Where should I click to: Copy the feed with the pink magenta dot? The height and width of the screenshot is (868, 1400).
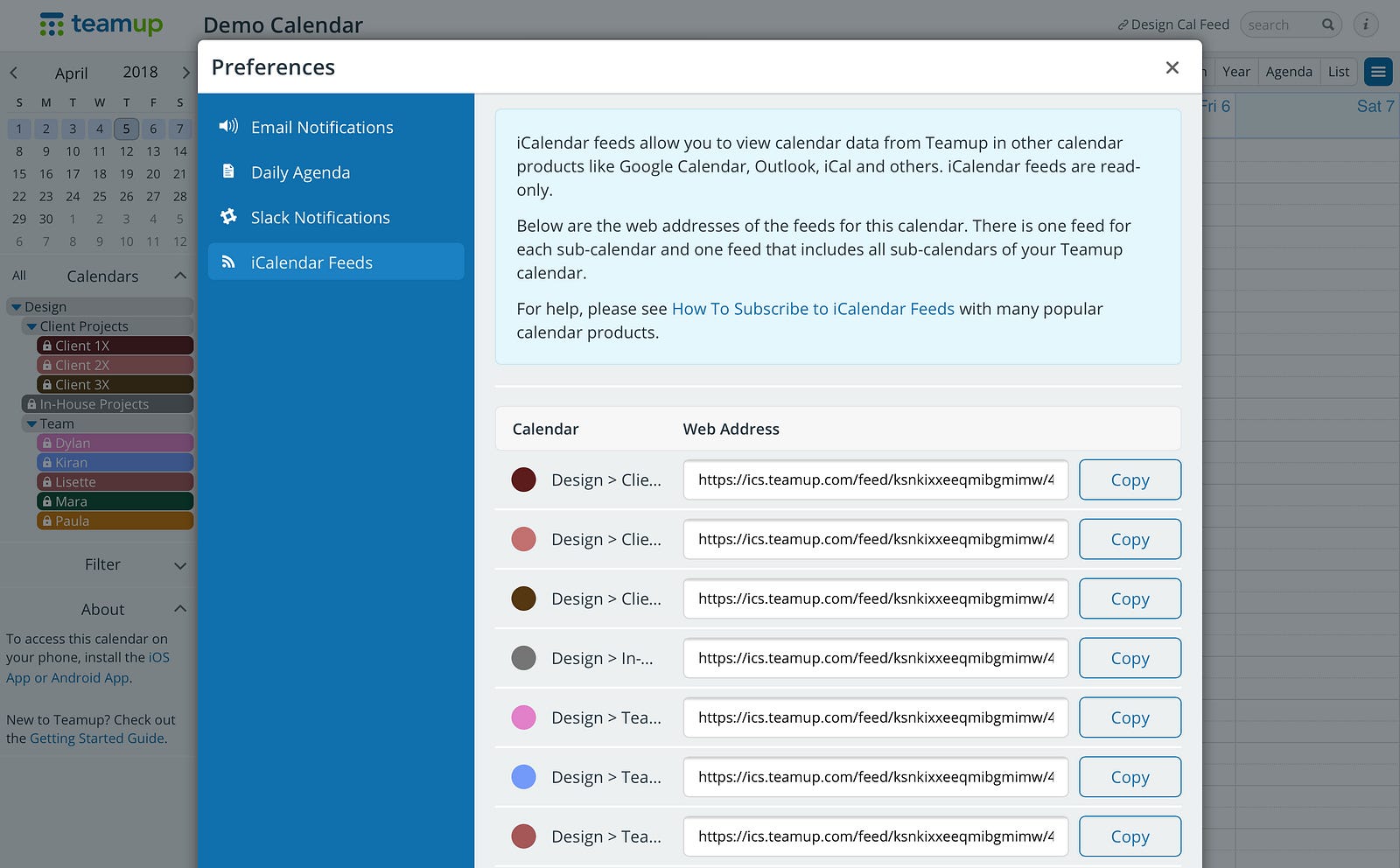(1130, 717)
